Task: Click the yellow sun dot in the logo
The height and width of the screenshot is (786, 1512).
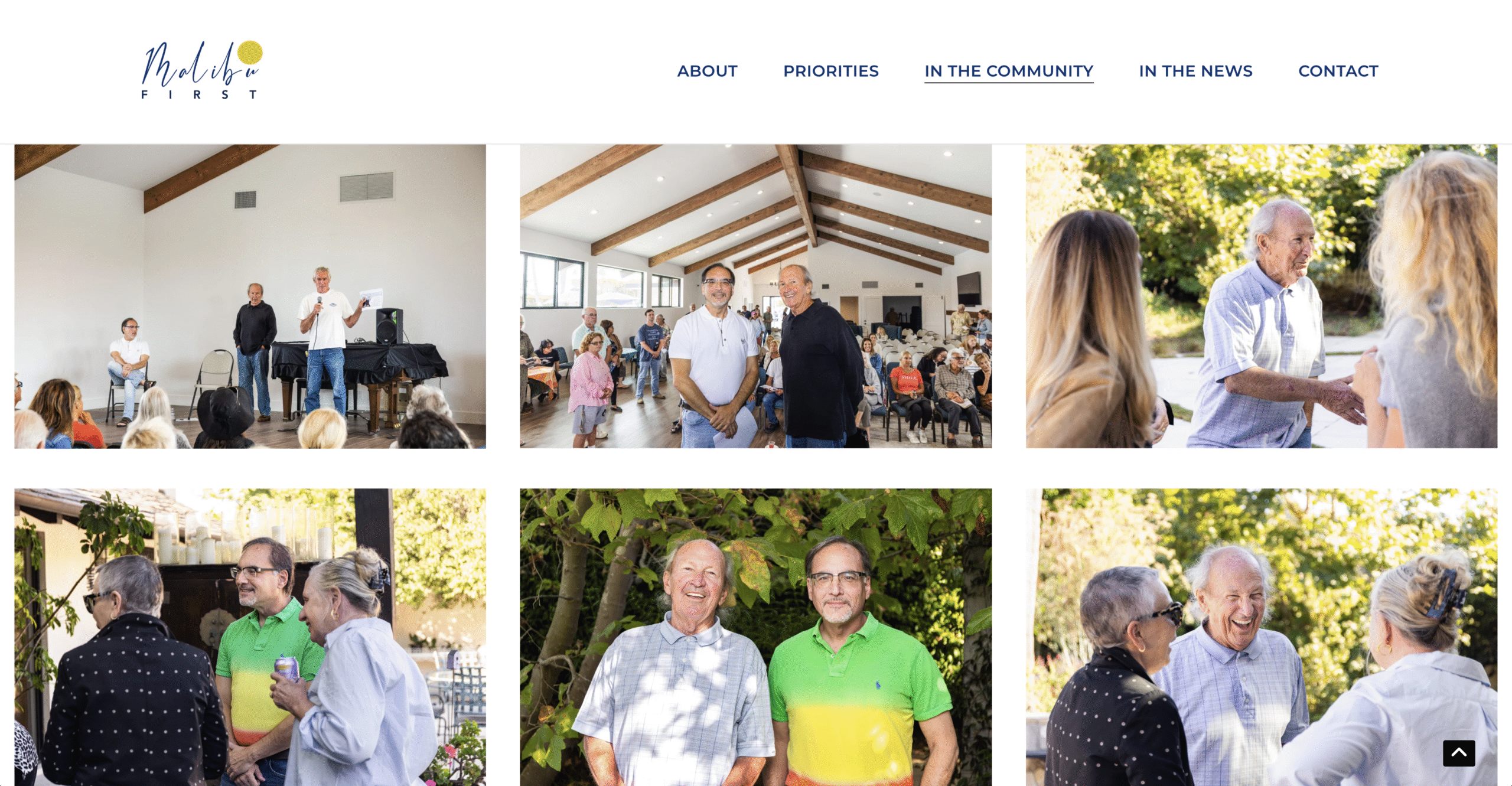Action: (250, 52)
